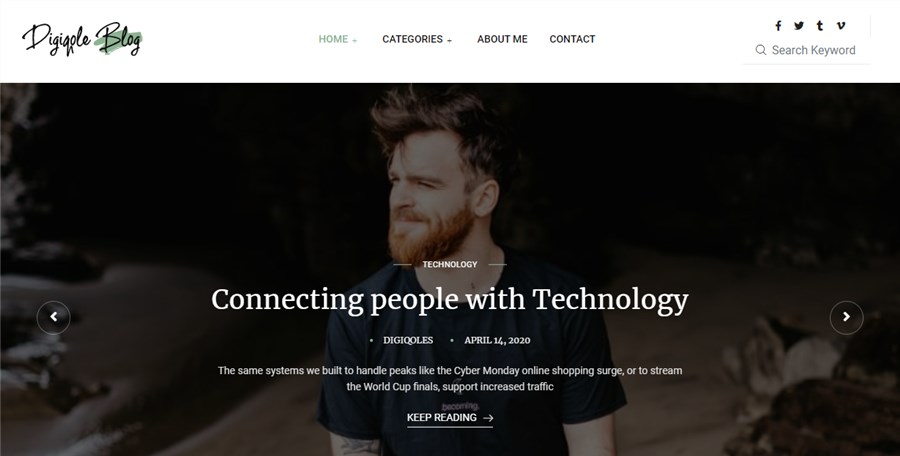900x456 pixels.
Task: Click the search magnifier icon
Action: [x=761, y=50]
